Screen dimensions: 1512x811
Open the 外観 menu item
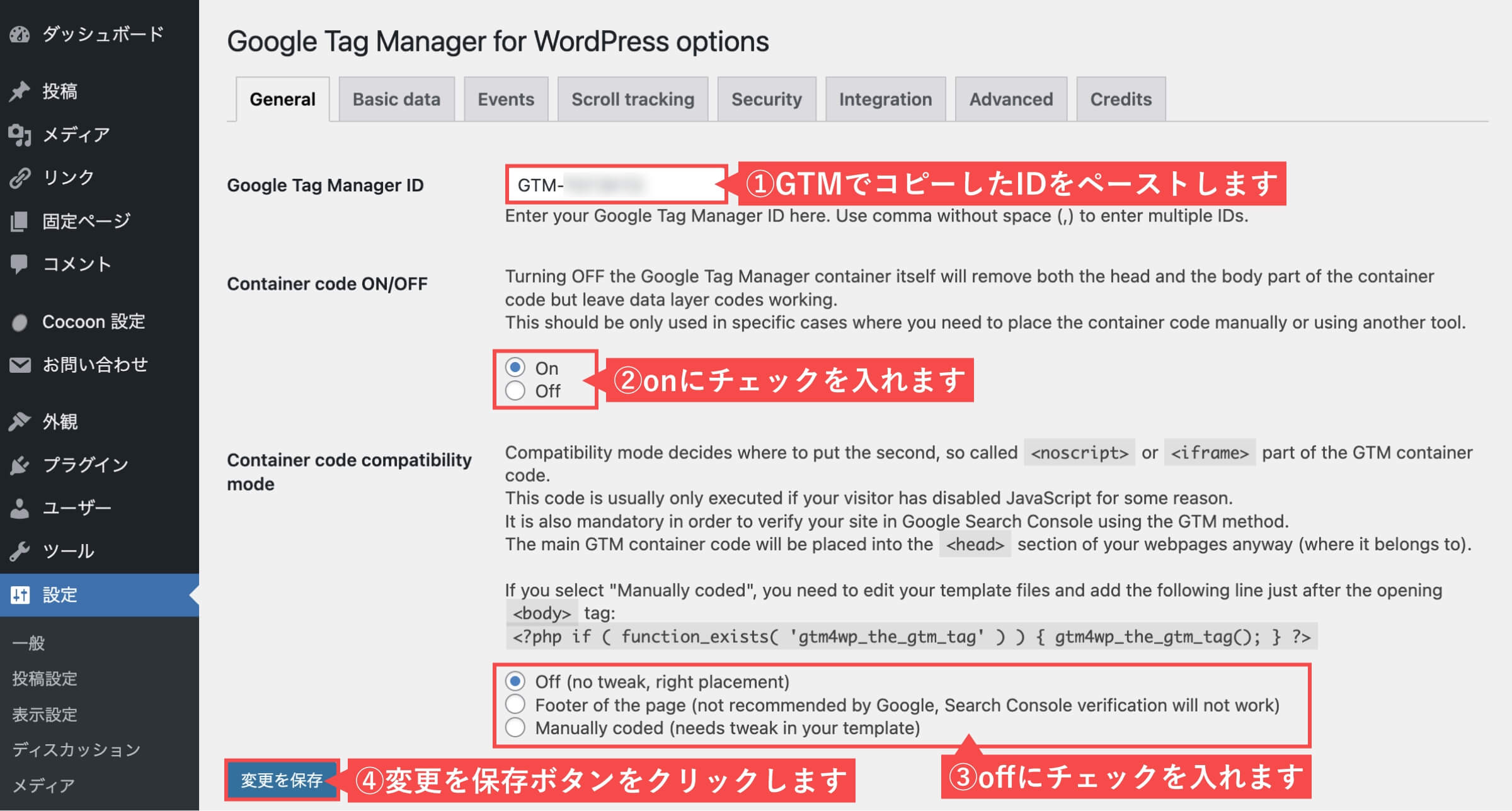(x=100, y=421)
